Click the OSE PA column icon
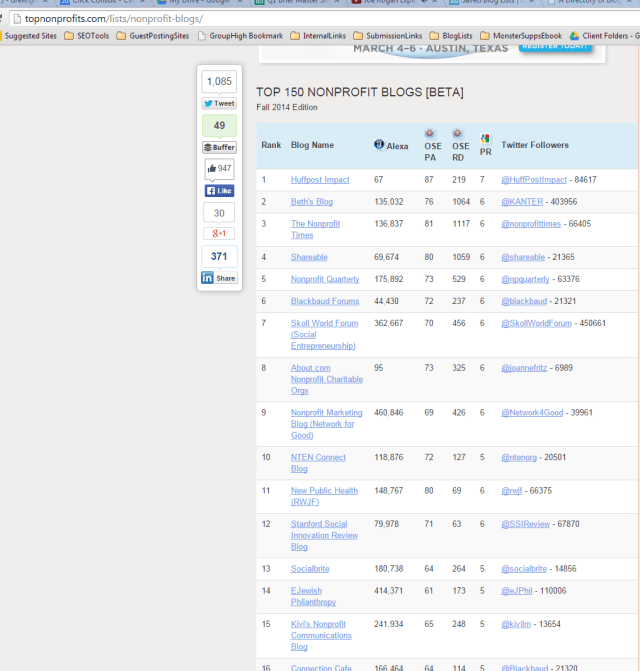The image size is (640, 671). (x=429, y=133)
